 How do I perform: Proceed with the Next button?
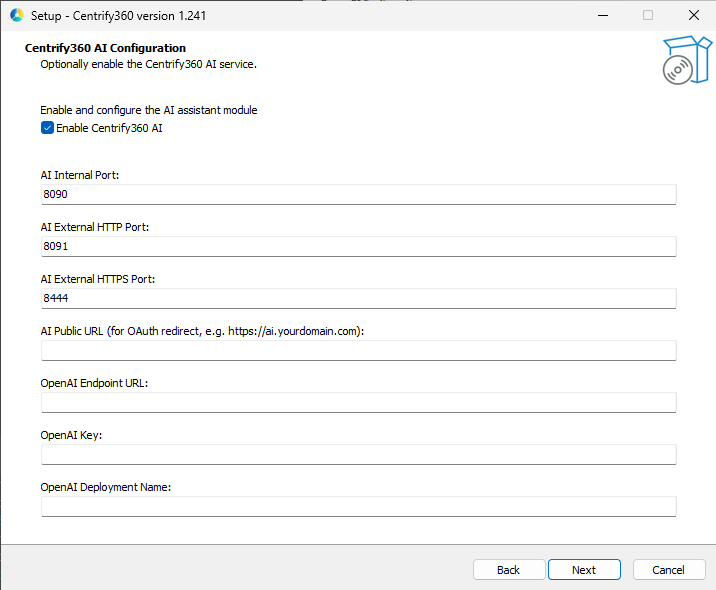(x=584, y=569)
